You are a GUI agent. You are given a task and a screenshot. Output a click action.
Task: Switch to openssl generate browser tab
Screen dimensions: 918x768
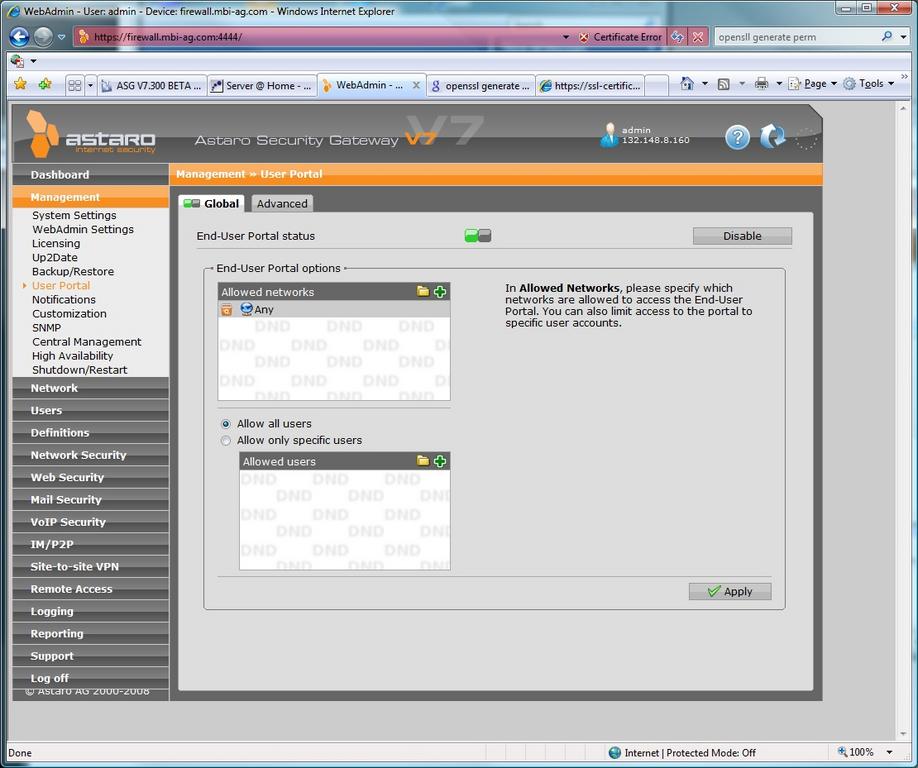pos(481,85)
